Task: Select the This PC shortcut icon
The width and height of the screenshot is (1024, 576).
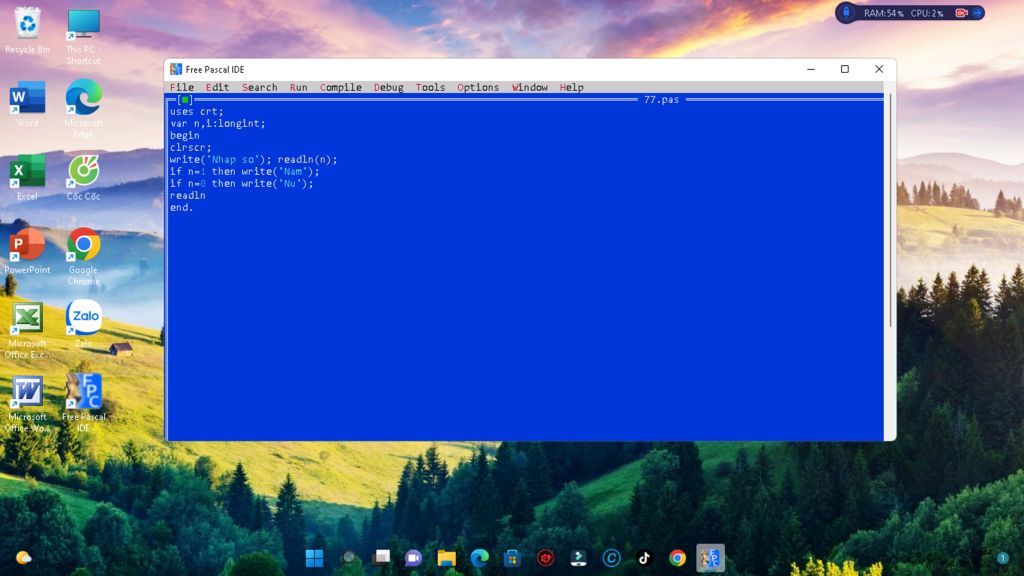Action: [x=83, y=37]
